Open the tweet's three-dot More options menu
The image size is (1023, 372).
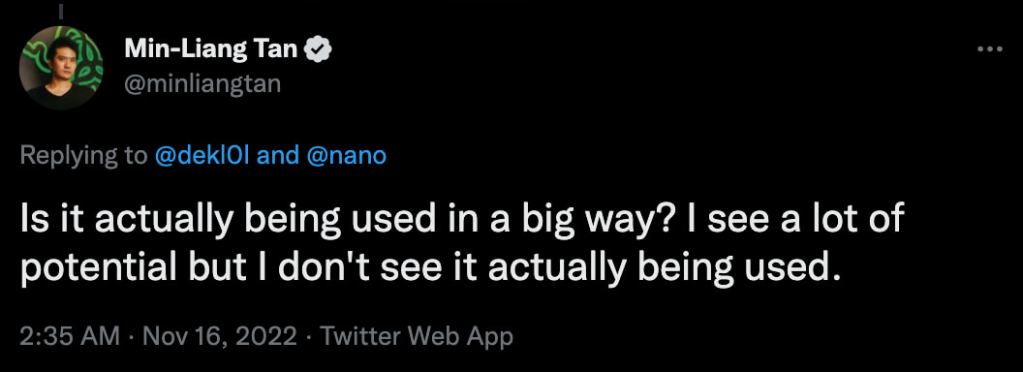coord(990,50)
